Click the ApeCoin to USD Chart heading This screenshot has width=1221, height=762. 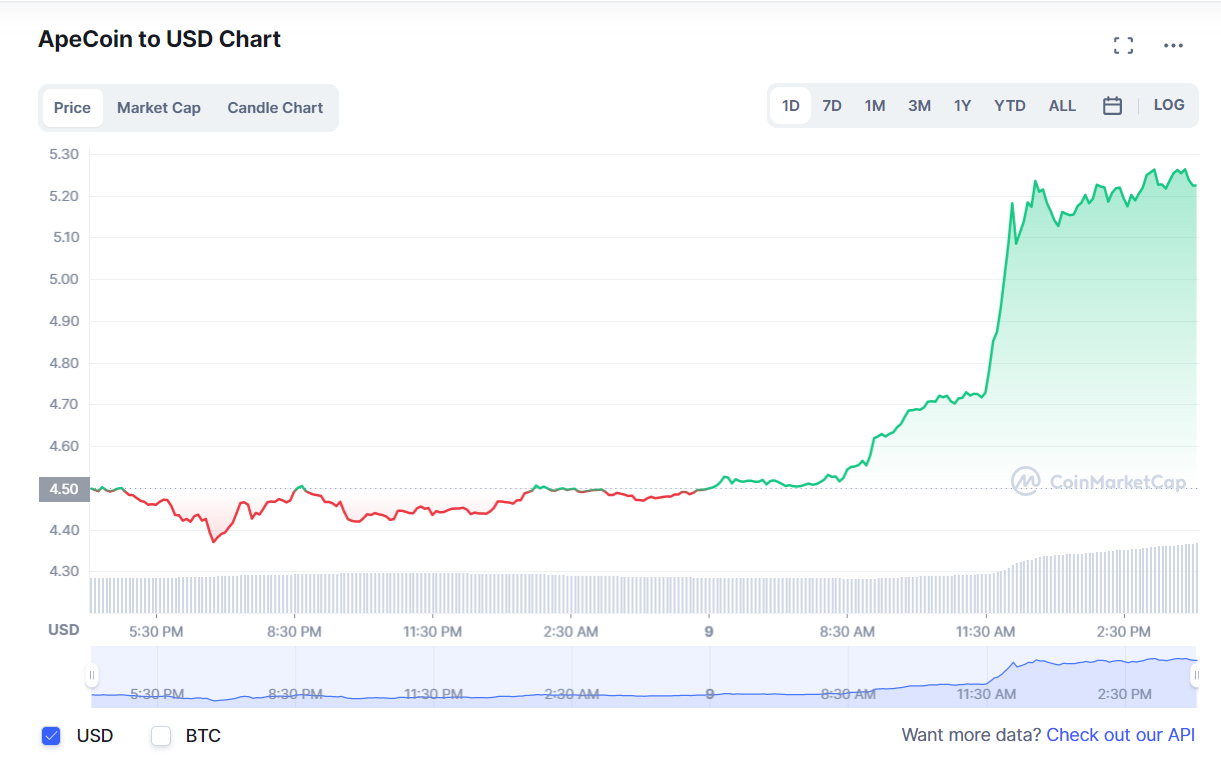pos(159,39)
